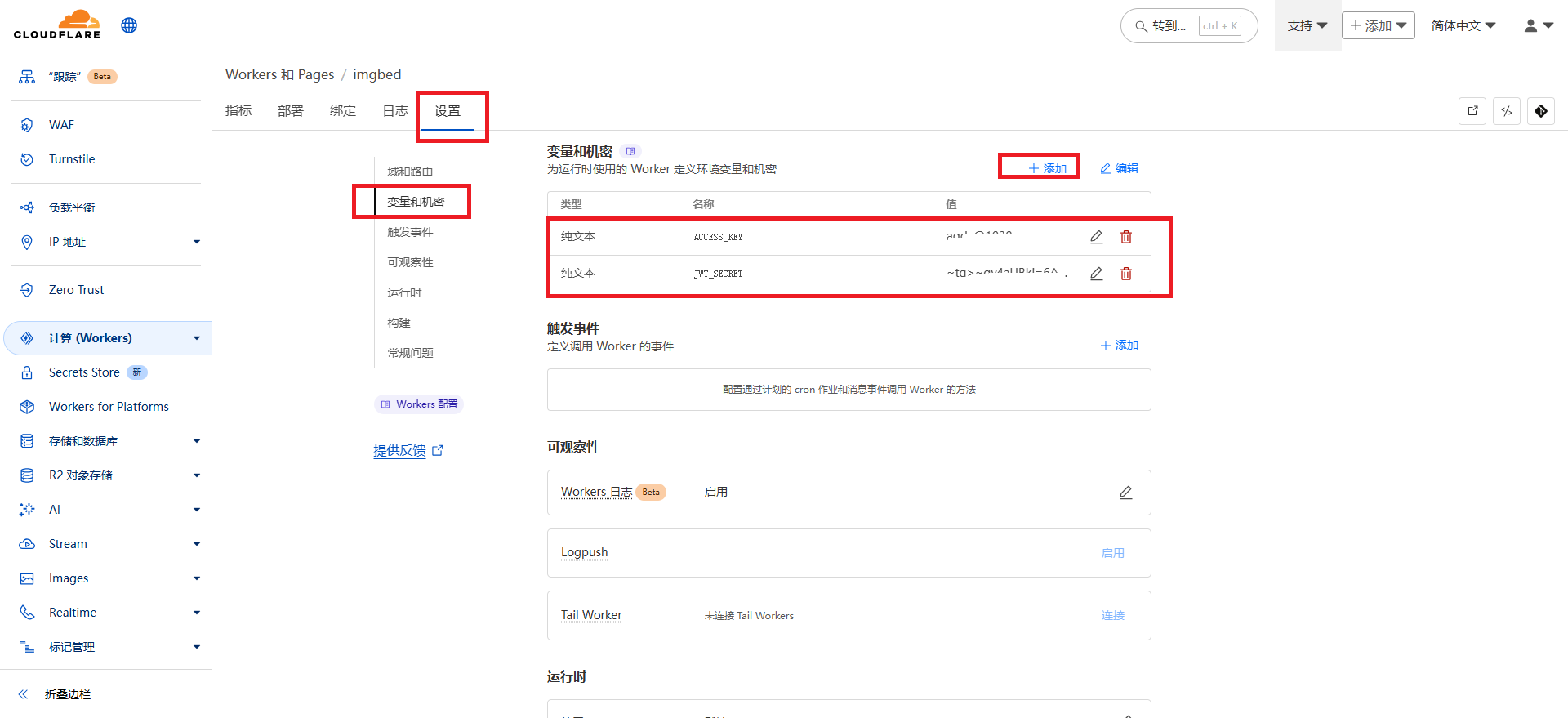The image size is (1568, 718).
Task: Switch to the 部署 tab
Action: 290,111
